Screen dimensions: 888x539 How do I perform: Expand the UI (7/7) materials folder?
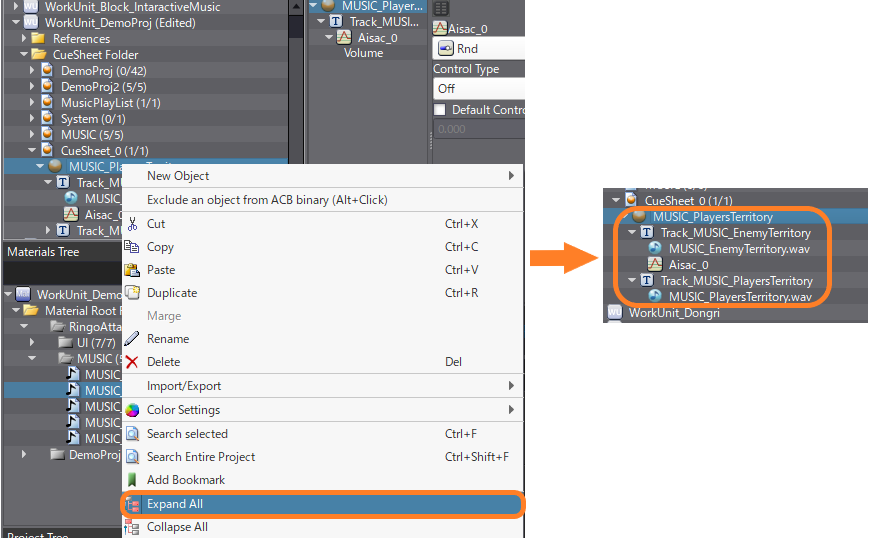pyautogui.click(x=32, y=342)
